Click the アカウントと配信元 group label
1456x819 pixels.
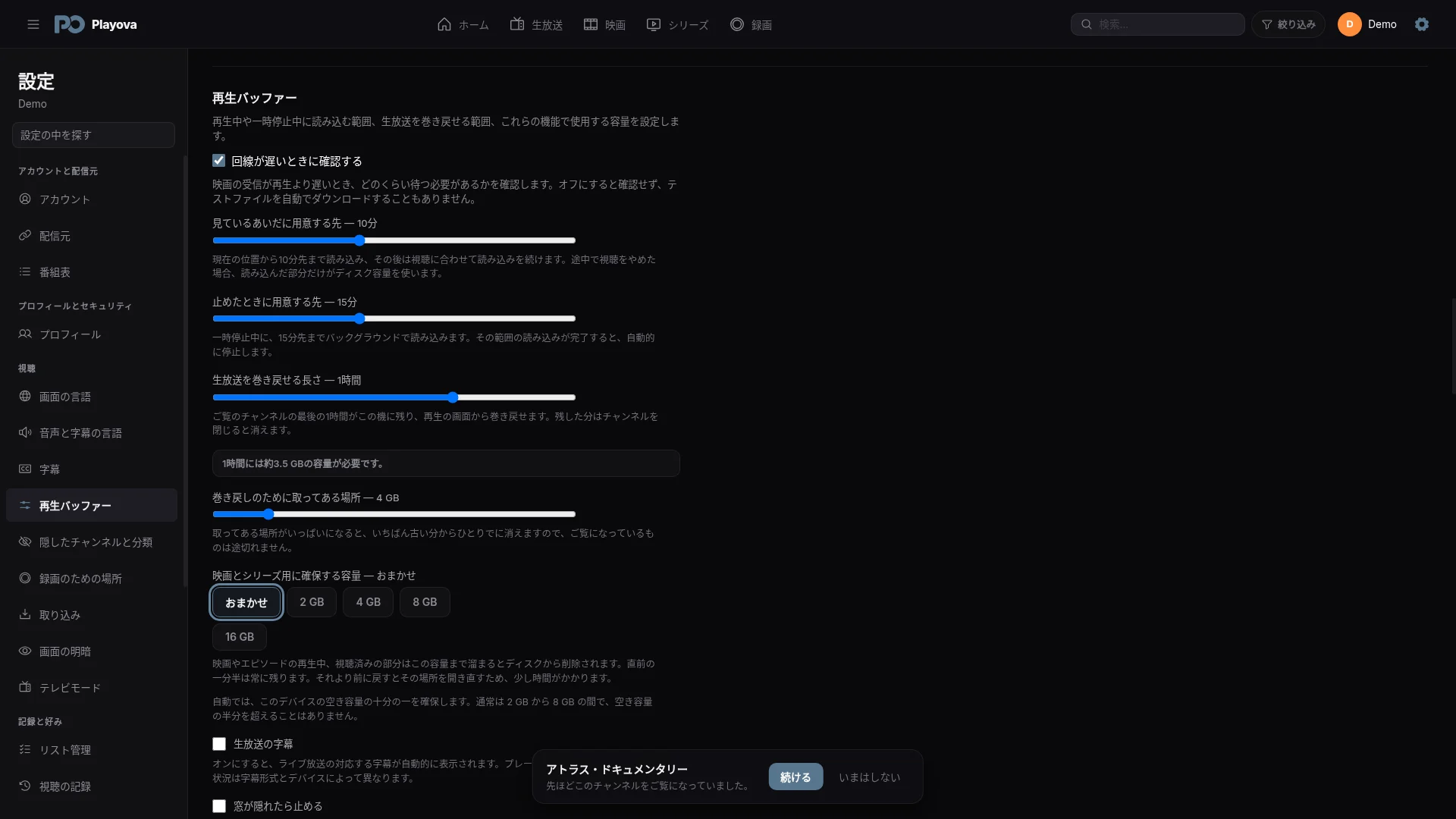coord(58,171)
